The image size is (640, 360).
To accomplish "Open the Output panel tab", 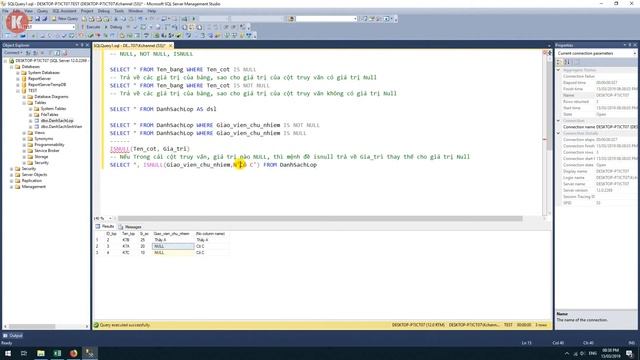I will [x=13, y=336].
